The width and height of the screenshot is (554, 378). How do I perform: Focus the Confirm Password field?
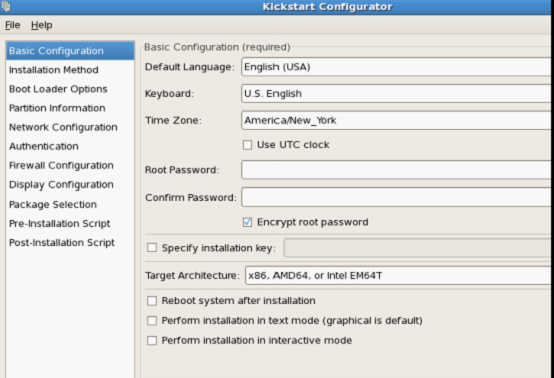click(397, 197)
